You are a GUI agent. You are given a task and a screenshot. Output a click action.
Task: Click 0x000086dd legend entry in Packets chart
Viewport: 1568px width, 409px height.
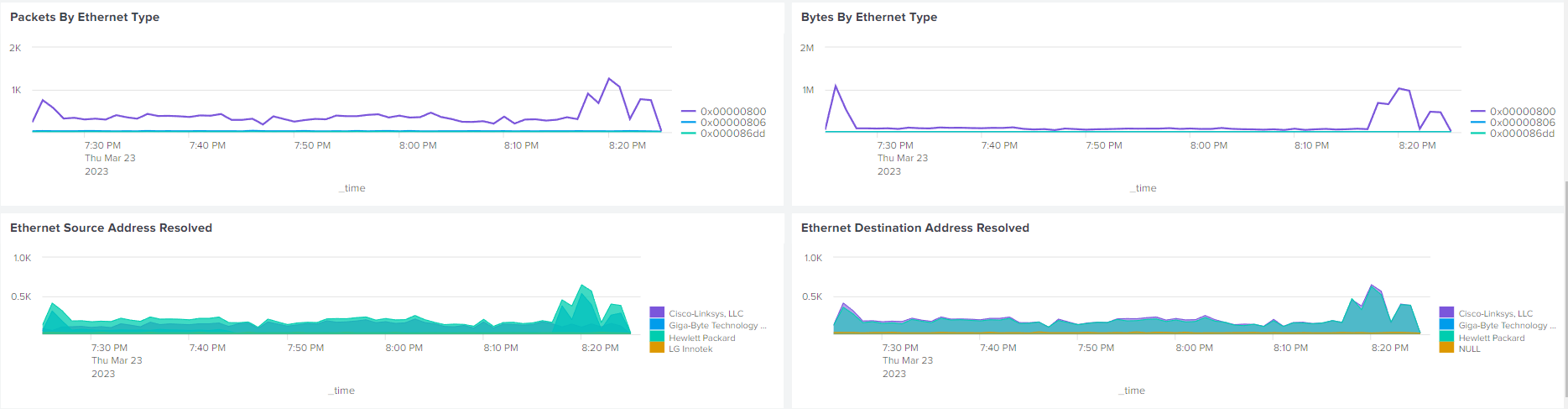pos(723,133)
